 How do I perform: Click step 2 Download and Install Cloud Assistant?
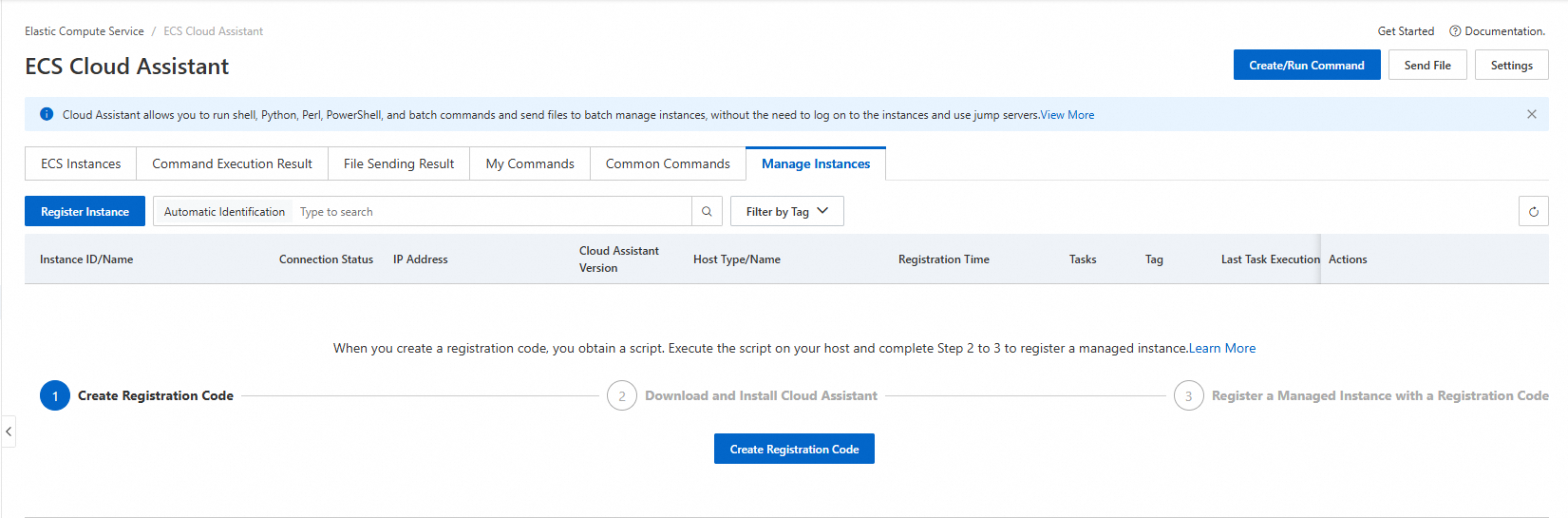pyautogui.click(x=743, y=395)
